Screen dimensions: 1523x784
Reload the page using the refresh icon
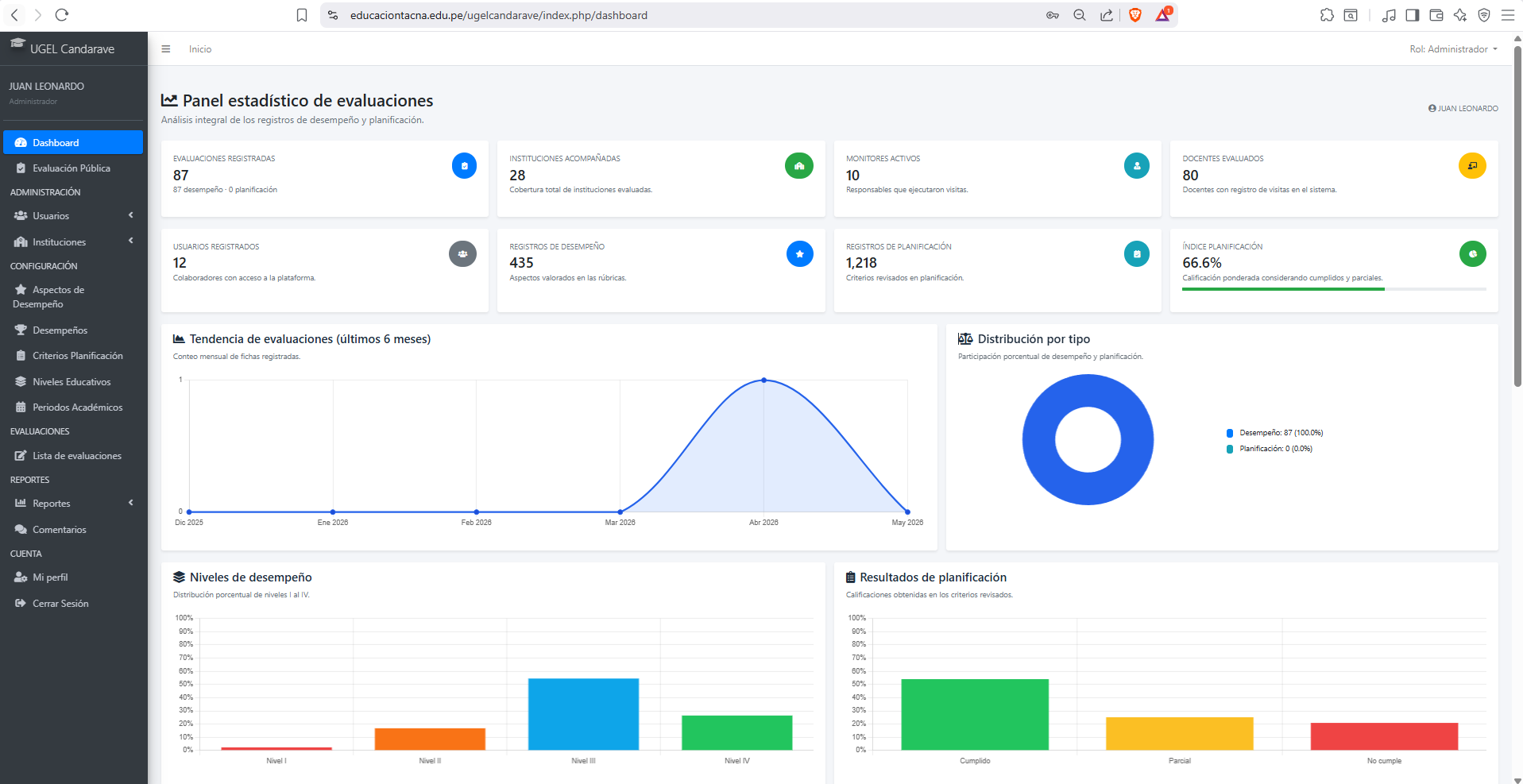tap(62, 15)
